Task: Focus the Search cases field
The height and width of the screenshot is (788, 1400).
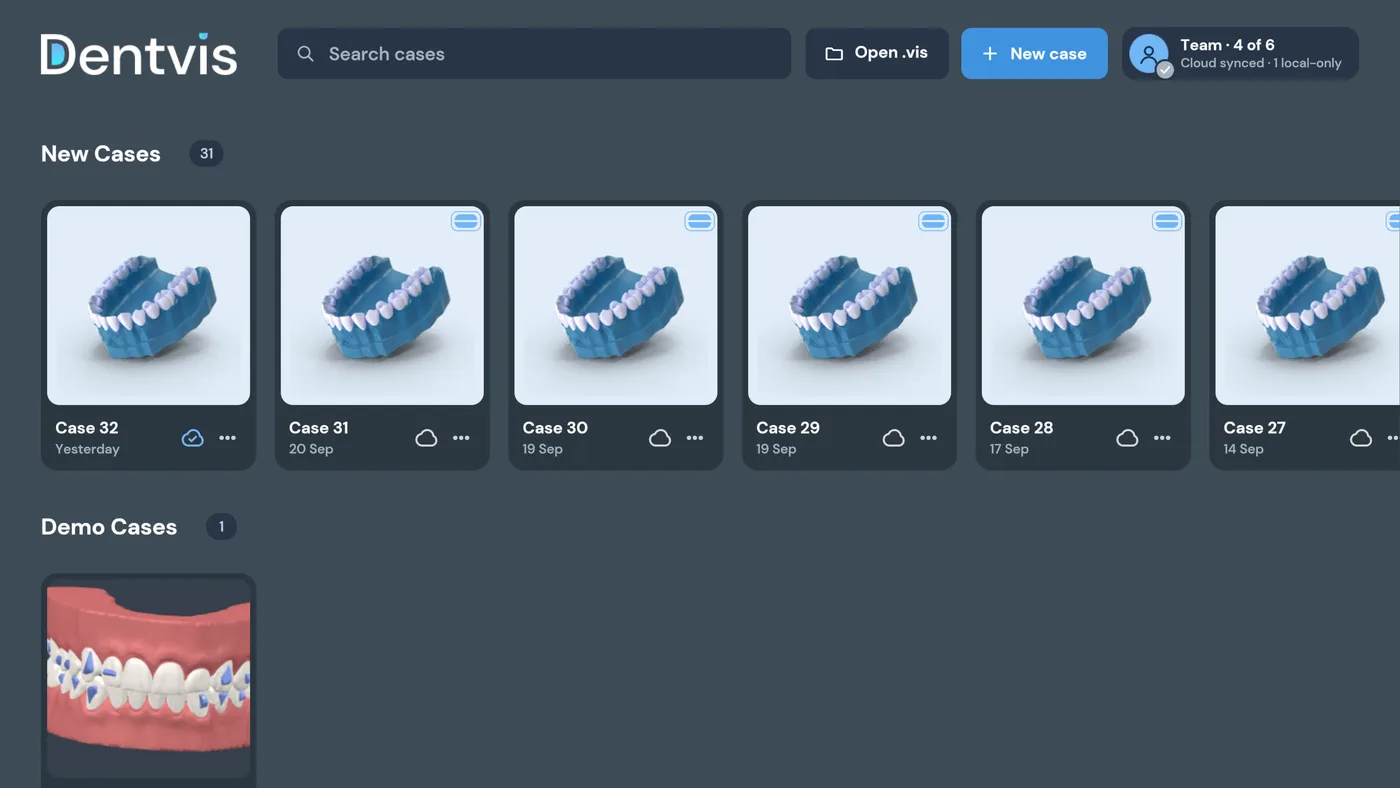Action: point(534,54)
